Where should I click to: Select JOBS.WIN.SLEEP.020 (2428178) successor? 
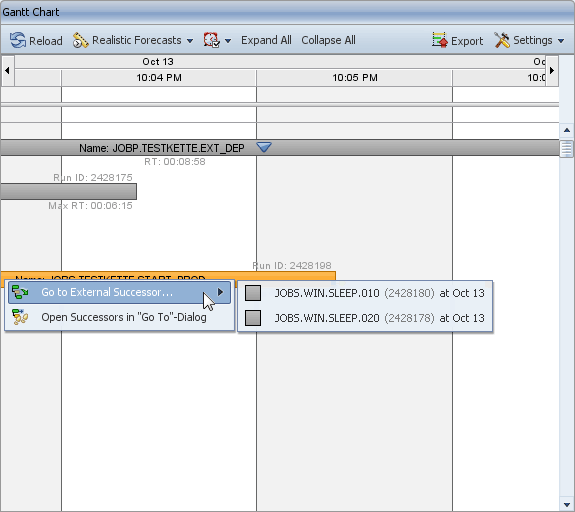[x=365, y=318]
